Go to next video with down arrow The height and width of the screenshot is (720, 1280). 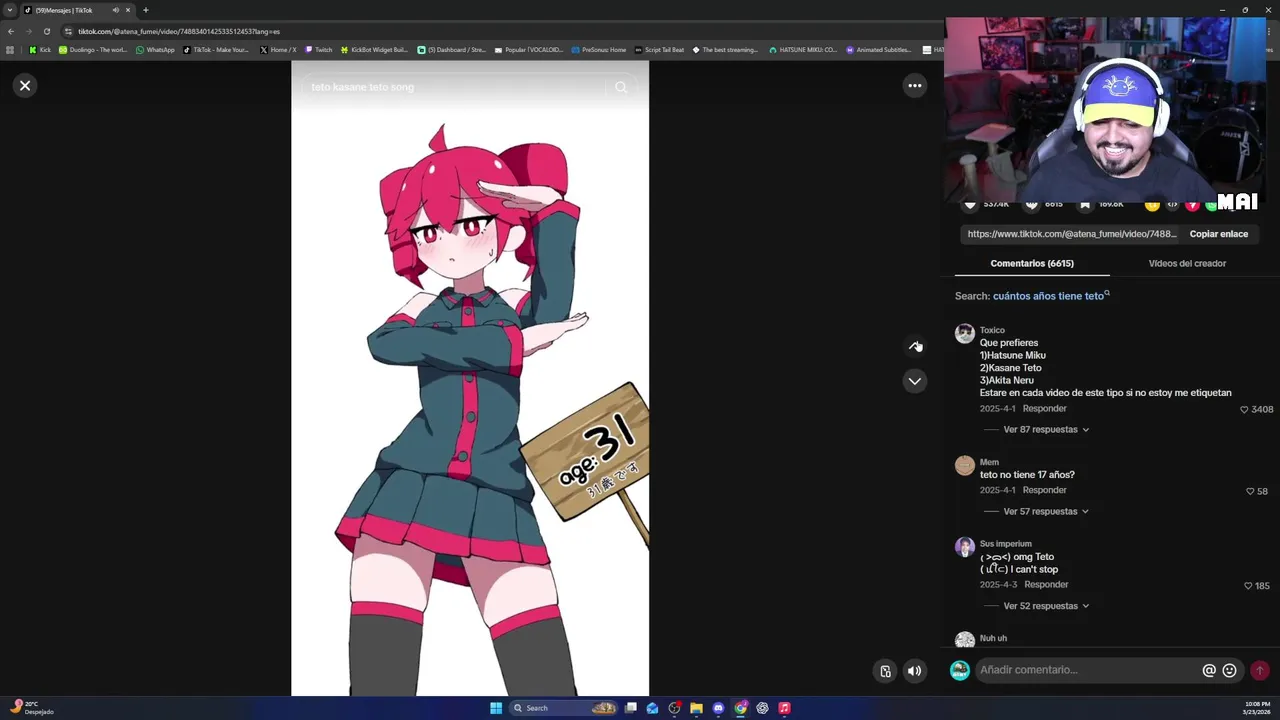point(914,381)
